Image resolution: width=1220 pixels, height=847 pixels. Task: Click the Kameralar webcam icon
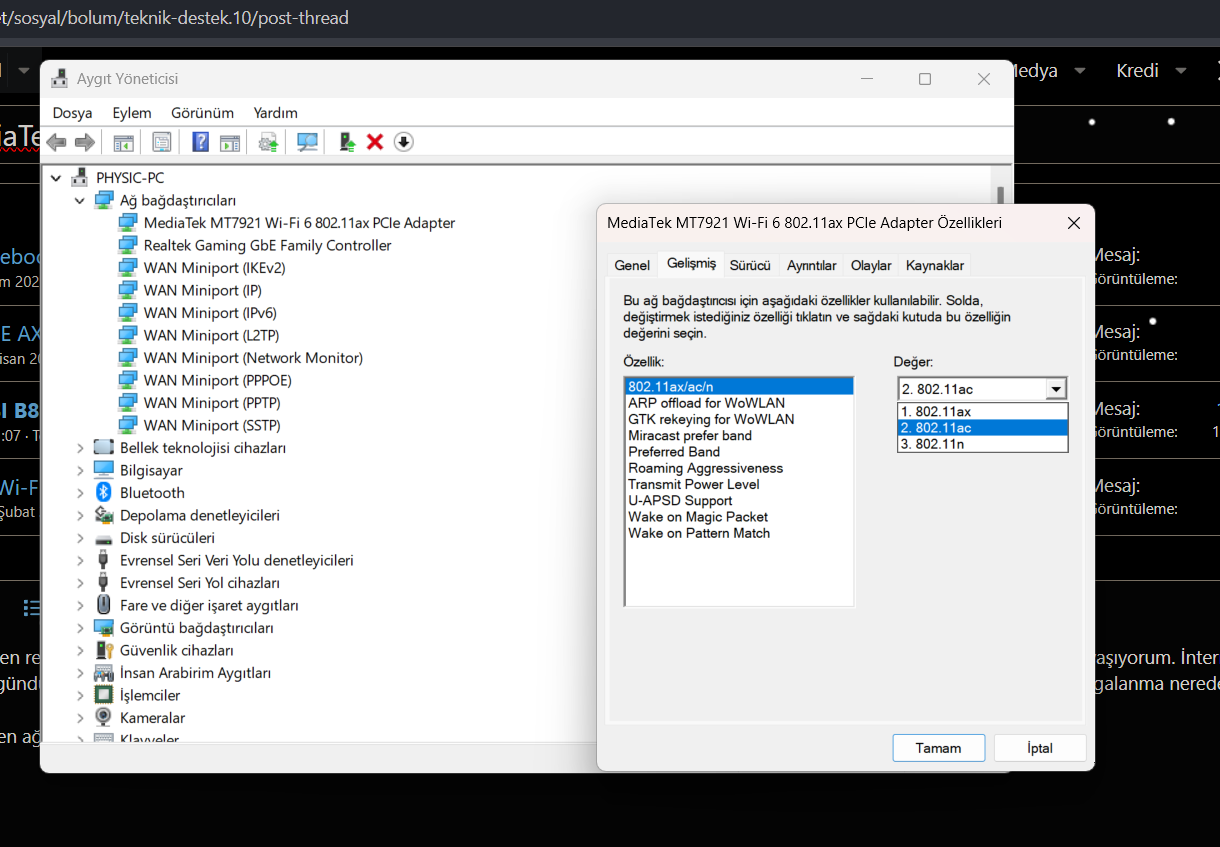(x=103, y=717)
